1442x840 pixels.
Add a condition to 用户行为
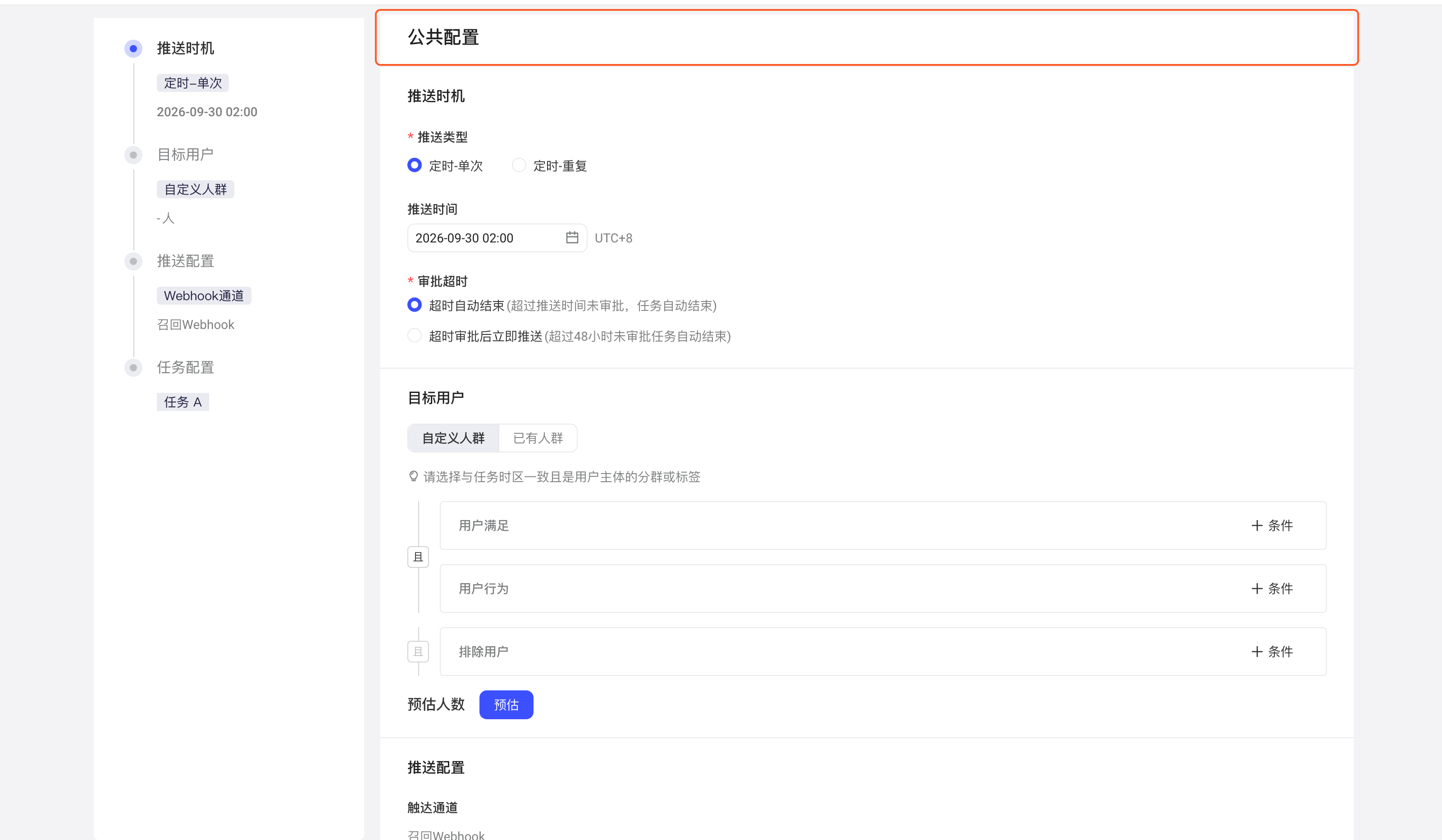tap(1272, 588)
